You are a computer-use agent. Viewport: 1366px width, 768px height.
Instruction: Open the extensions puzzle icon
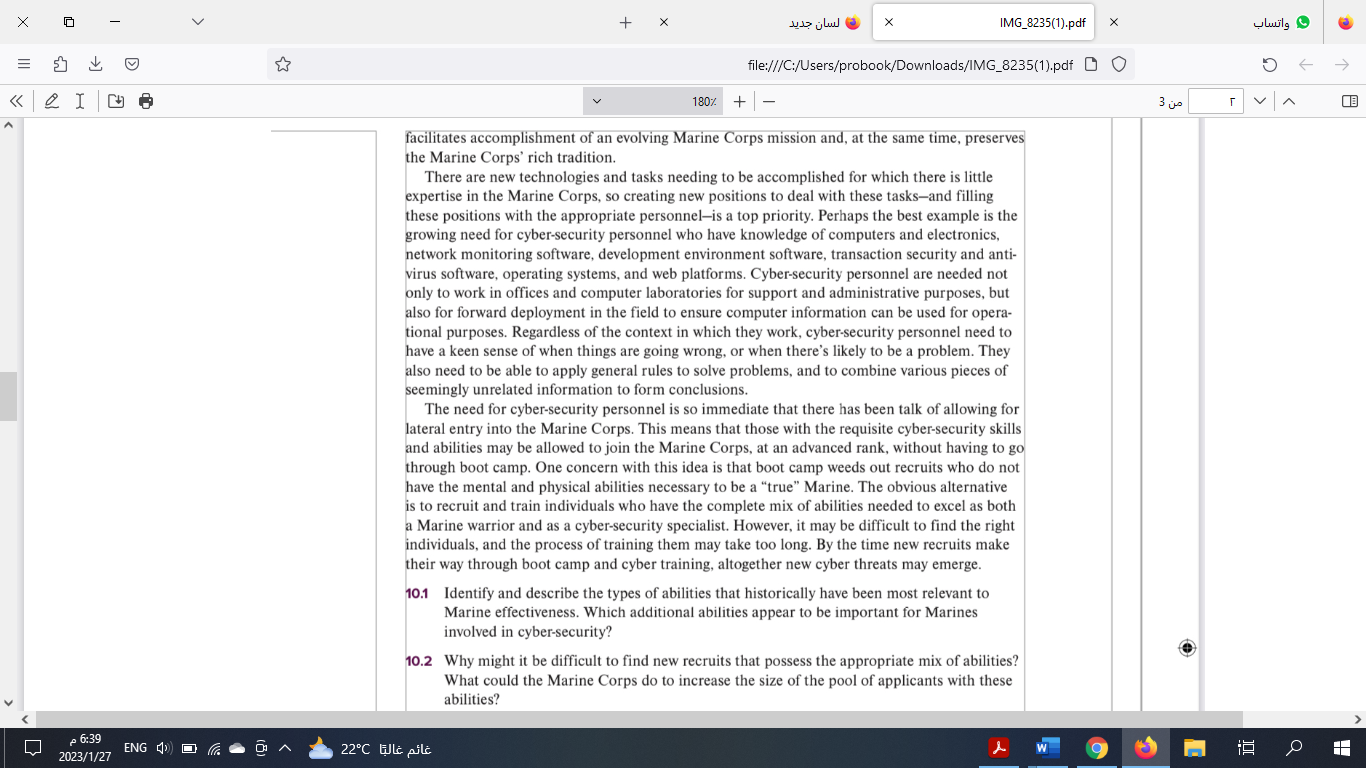click(x=60, y=64)
